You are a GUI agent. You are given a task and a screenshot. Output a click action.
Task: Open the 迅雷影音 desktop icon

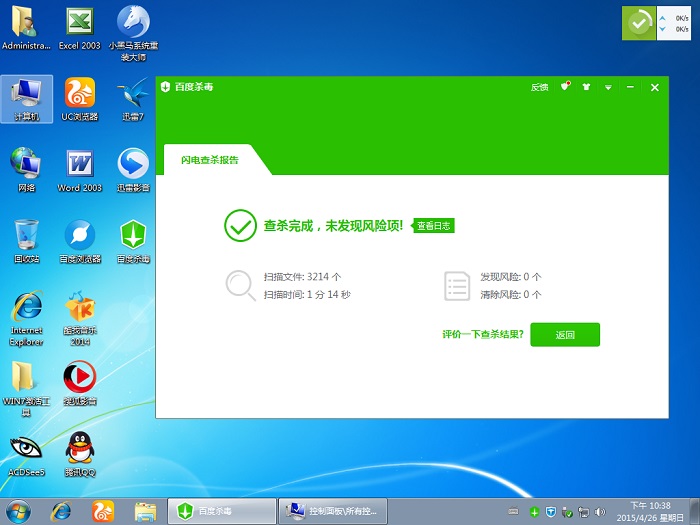pyautogui.click(x=133, y=168)
